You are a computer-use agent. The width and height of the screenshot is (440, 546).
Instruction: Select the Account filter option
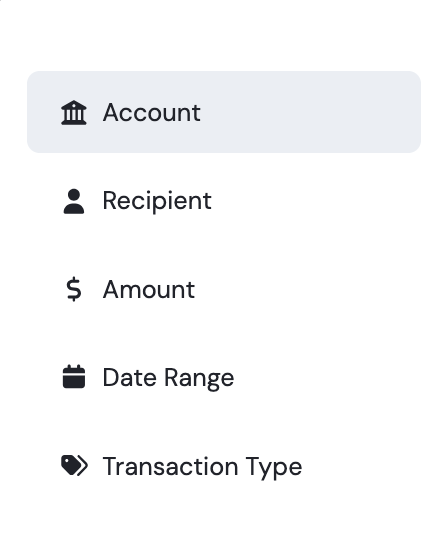[224, 112]
